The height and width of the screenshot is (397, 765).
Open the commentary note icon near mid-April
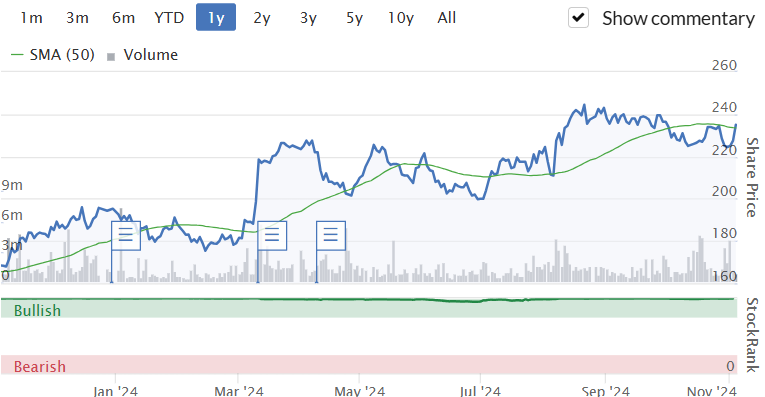331,236
